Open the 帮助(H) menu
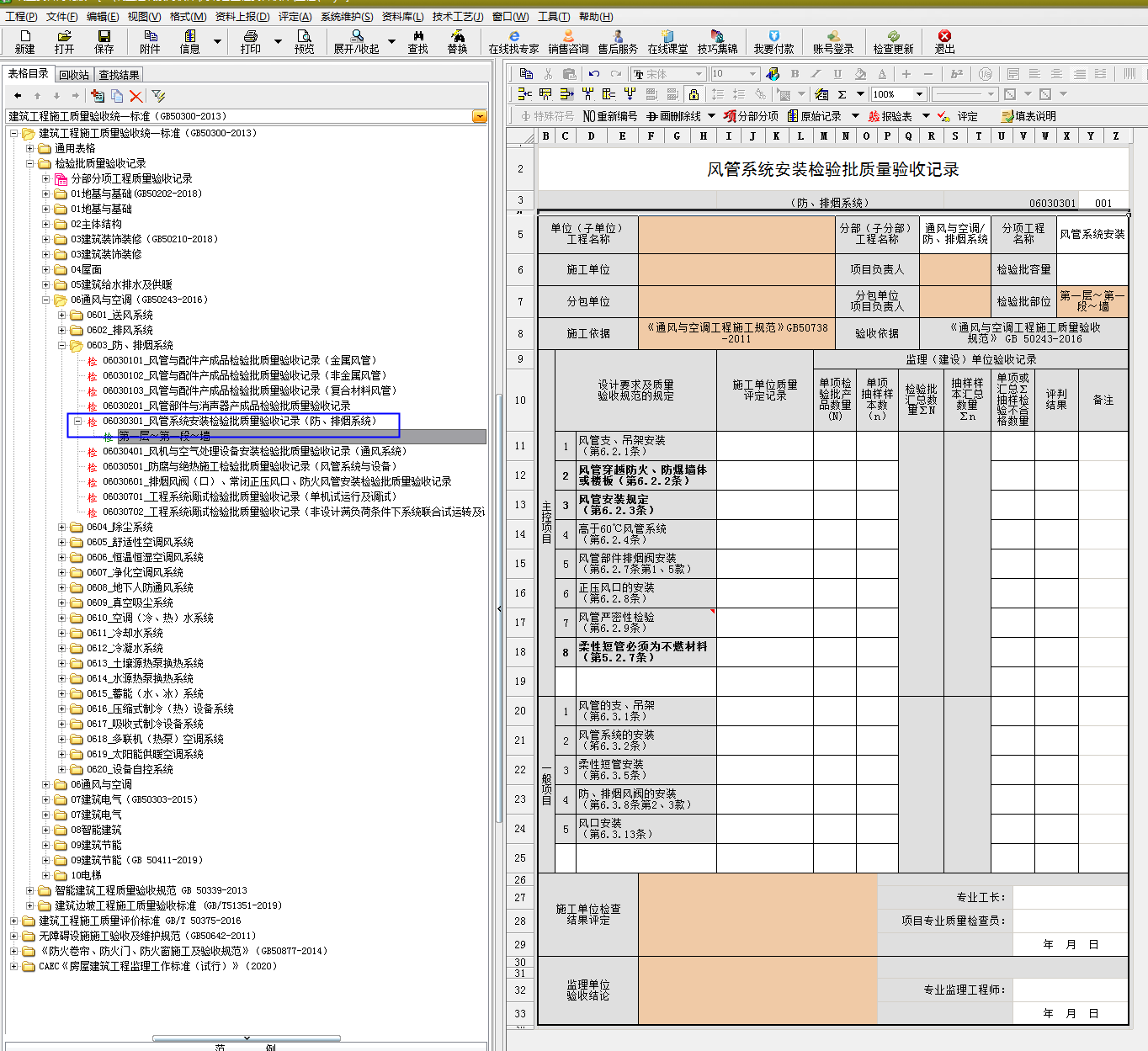This screenshot has width=1148, height=1051. 596,16
